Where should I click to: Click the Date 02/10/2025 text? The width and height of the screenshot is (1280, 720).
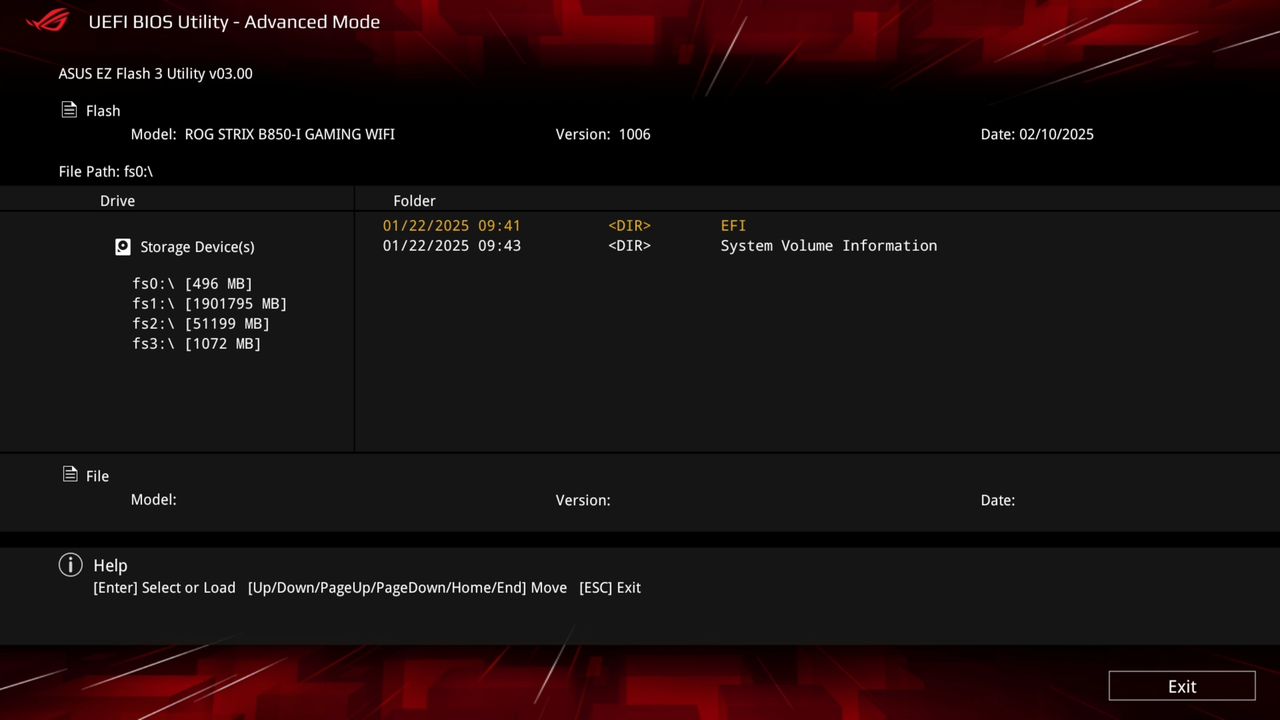[x=1037, y=134]
